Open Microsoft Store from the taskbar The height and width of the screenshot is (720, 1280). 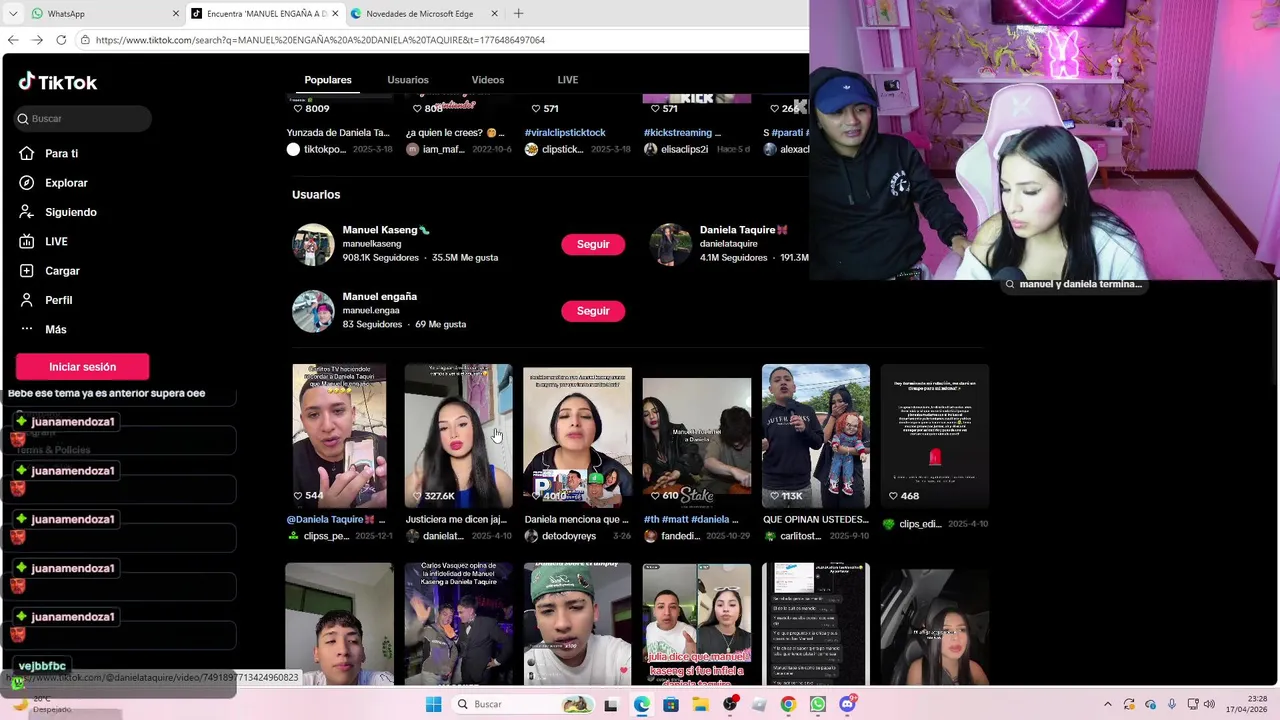click(x=671, y=704)
